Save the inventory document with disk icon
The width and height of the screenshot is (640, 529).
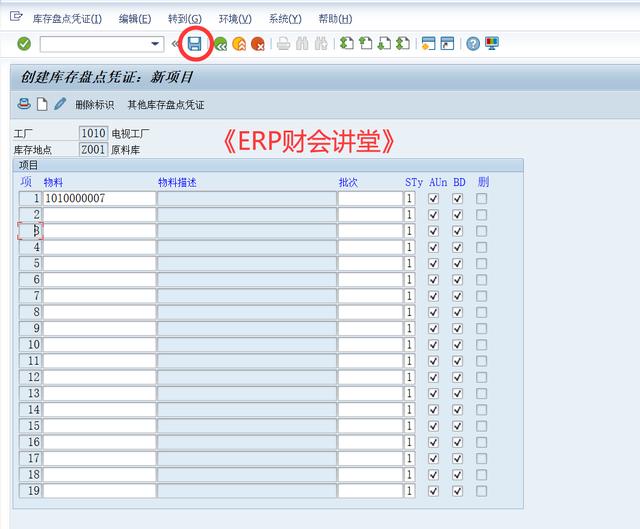click(194, 43)
